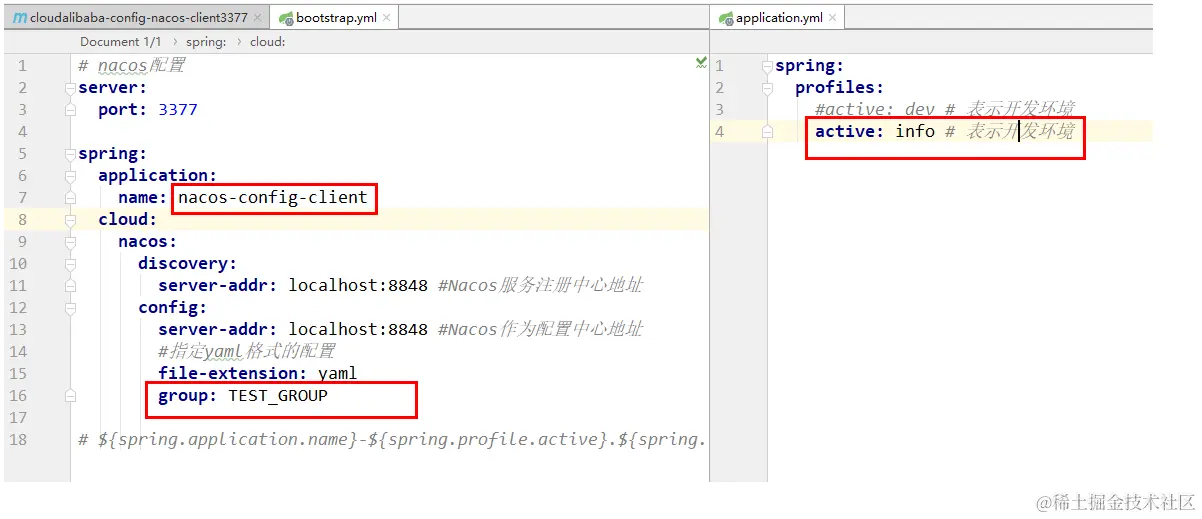
Task: Click the fold marker on the 'port: 3377' line
Action: tap(70, 110)
